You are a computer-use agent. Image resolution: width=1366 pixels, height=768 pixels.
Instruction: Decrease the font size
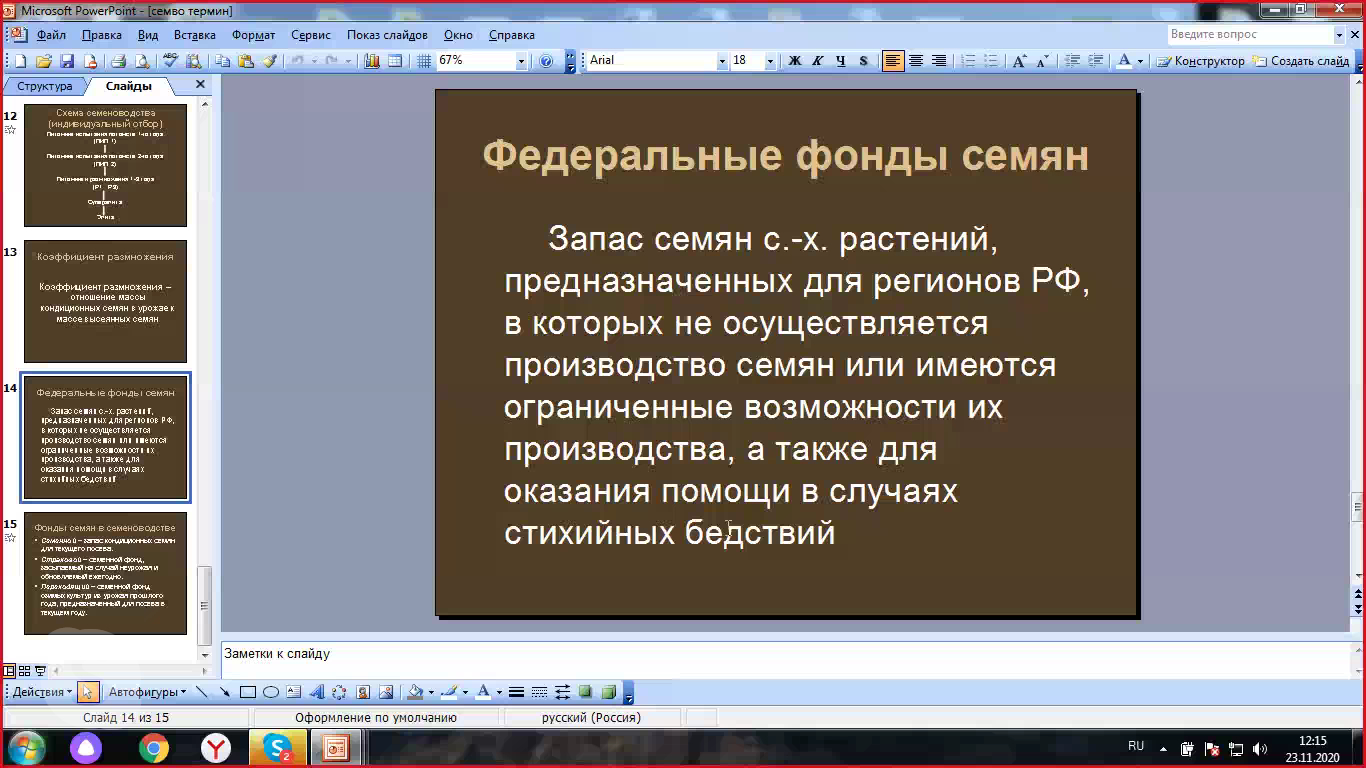1042,61
